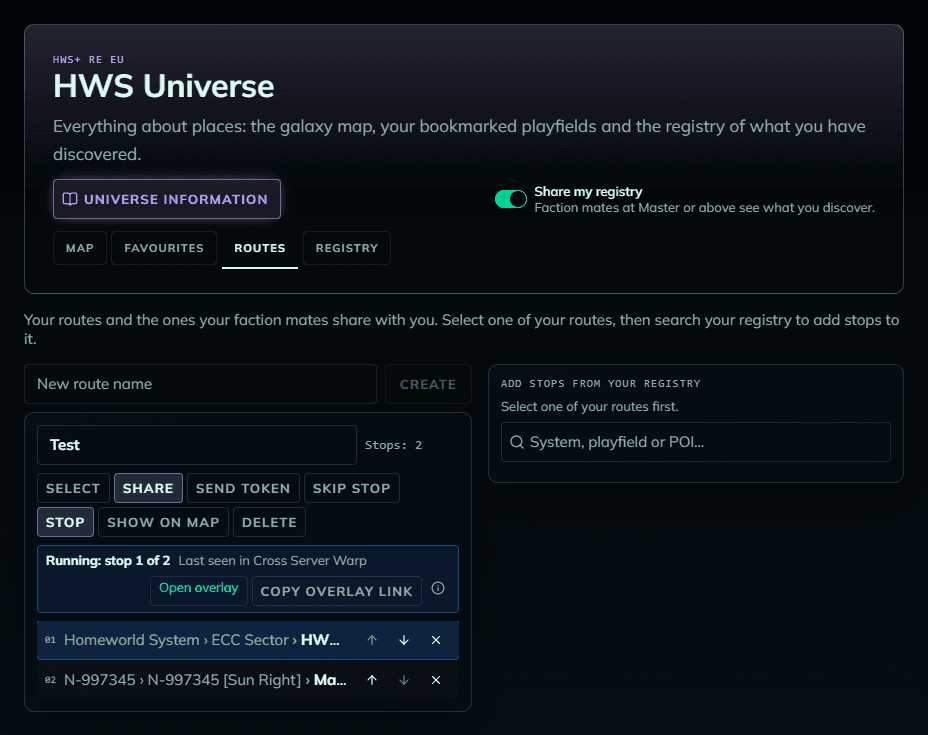Focus the New route name field

pyautogui.click(x=200, y=384)
